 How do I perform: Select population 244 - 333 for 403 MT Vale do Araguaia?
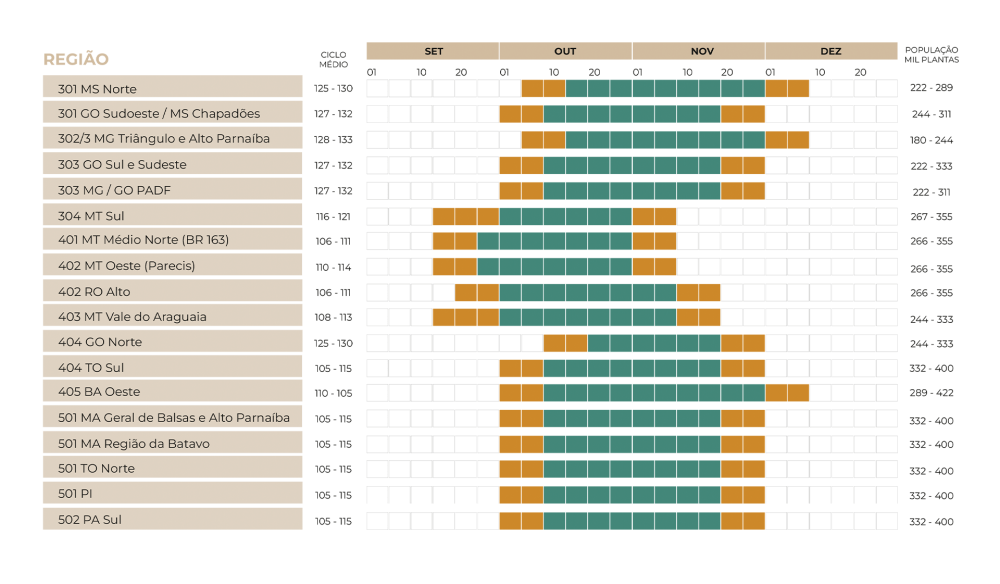coord(932,319)
